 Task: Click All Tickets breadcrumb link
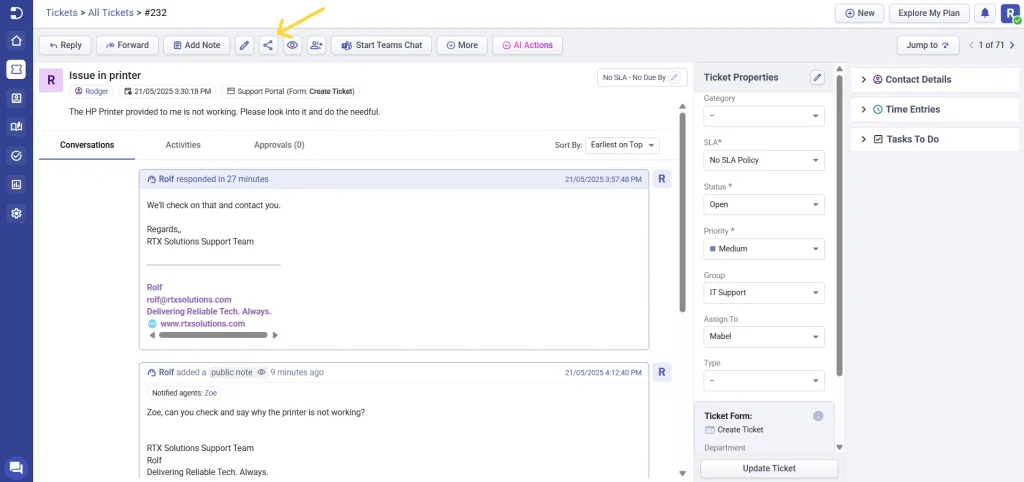tap(110, 12)
